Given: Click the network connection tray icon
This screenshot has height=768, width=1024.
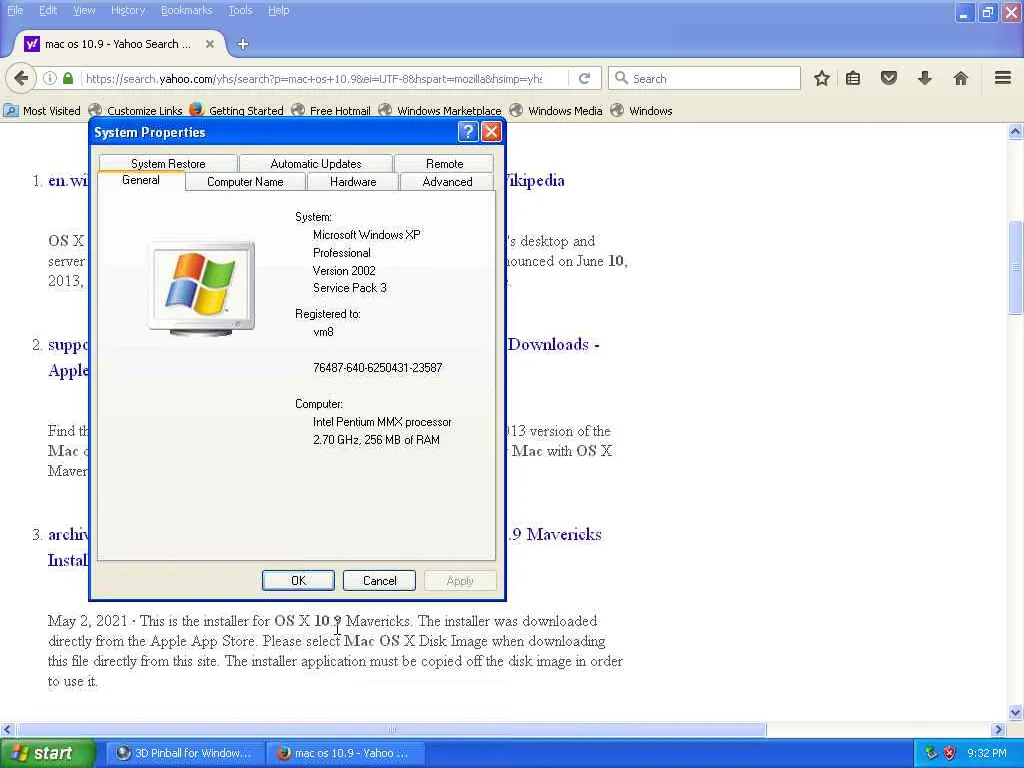Looking at the screenshot, I should (931, 753).
